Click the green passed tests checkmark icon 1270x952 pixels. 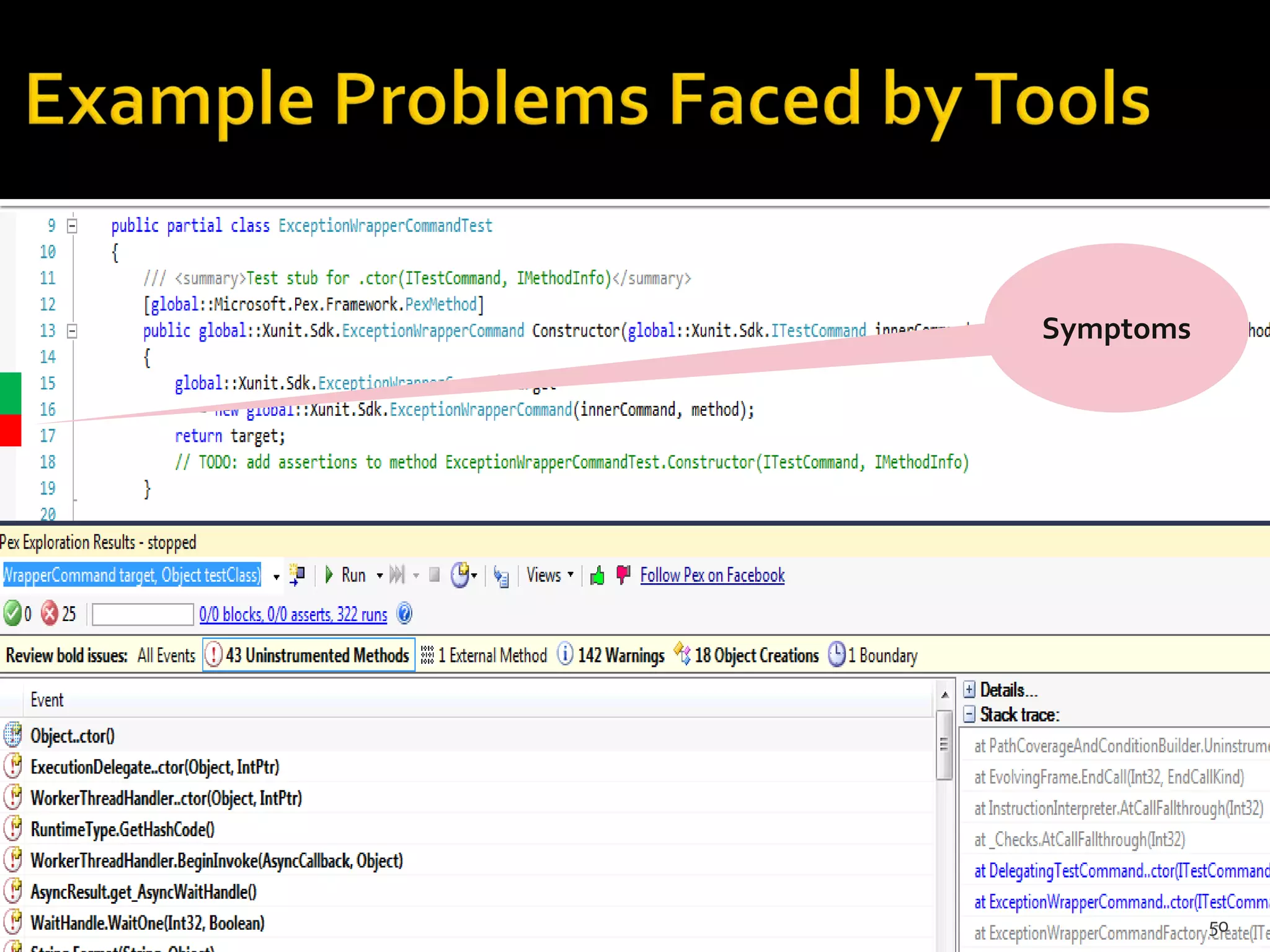(12, 614)
